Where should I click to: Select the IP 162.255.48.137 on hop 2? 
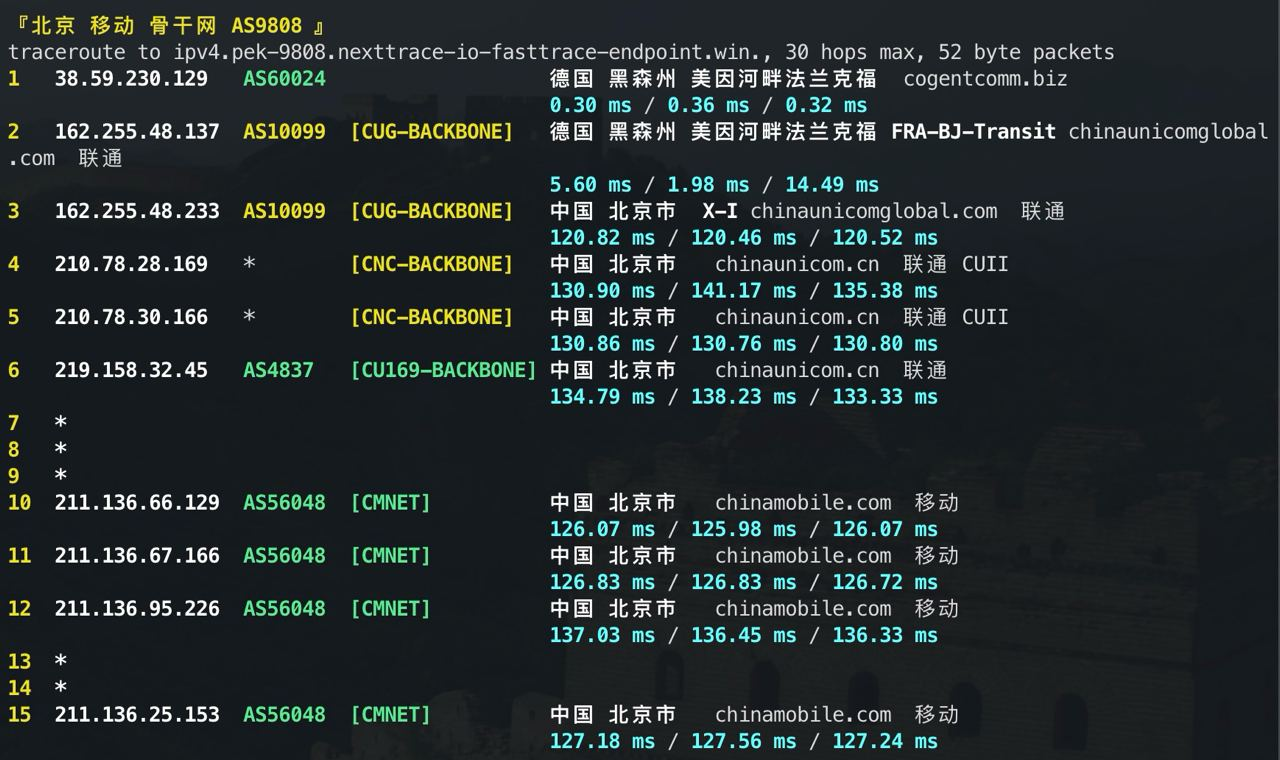click(x=137, y=131)
